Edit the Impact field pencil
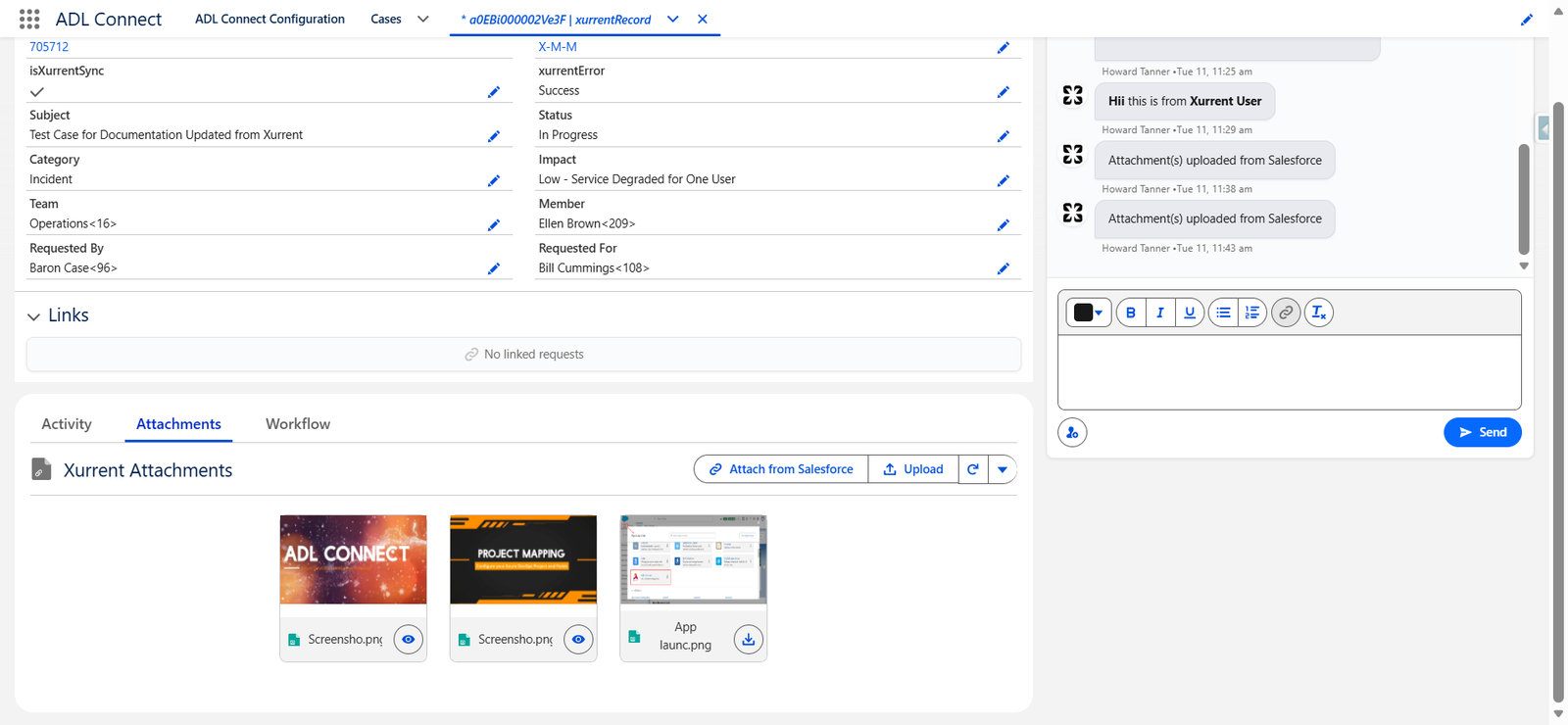The image size is (1568, 725). pos(1004,180)
